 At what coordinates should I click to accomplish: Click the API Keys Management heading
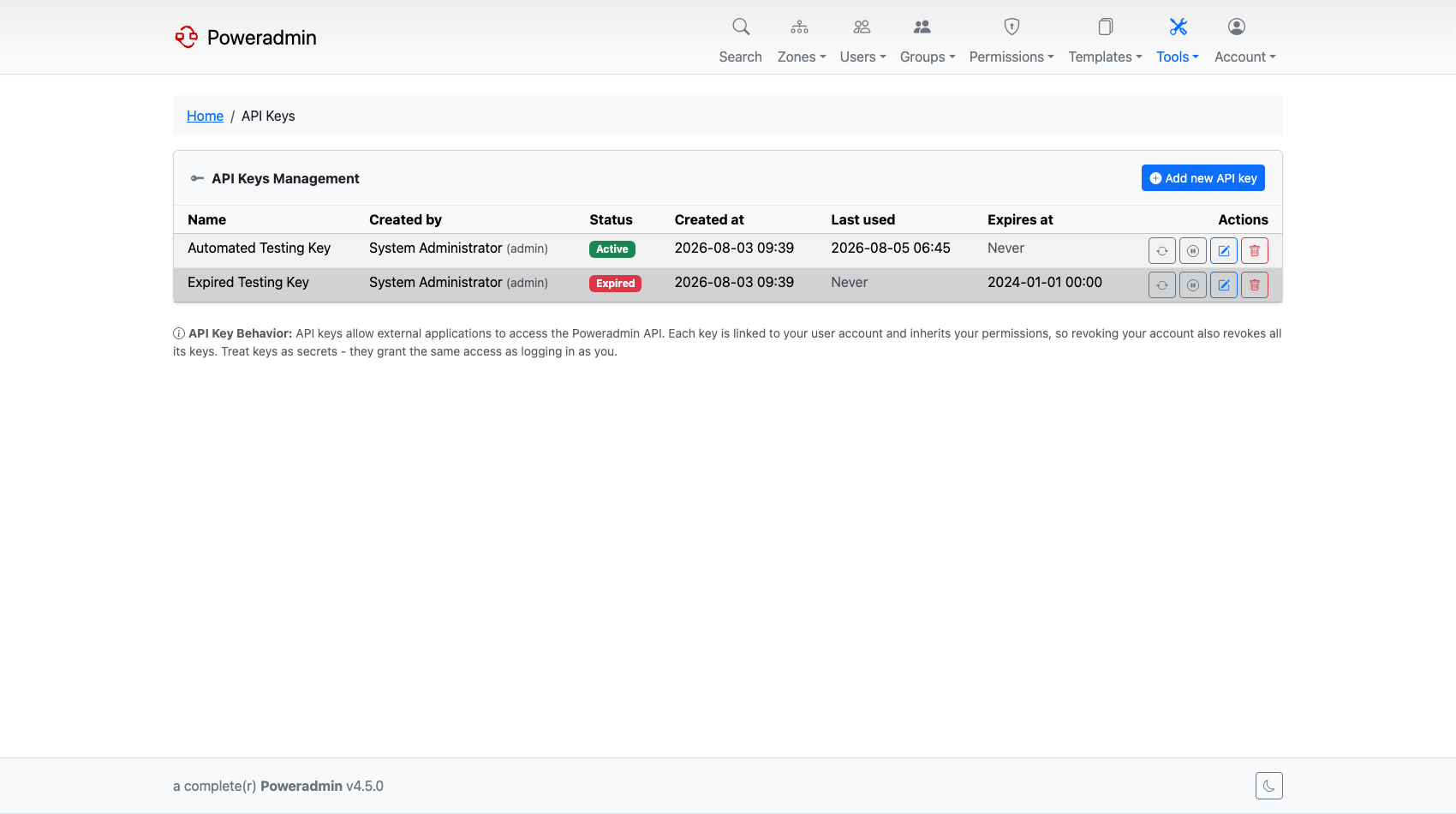285,178
